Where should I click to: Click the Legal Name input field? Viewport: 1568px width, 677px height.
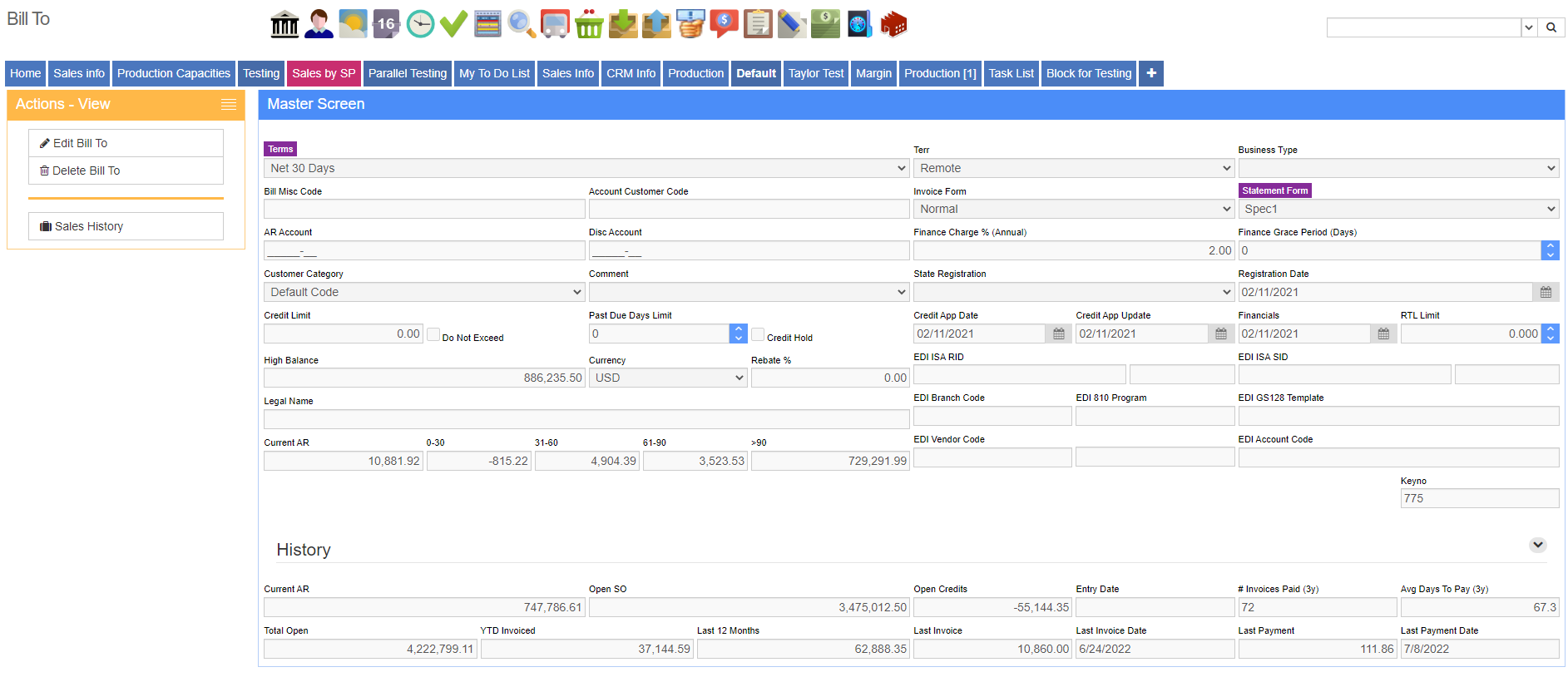tap(587, 419)
